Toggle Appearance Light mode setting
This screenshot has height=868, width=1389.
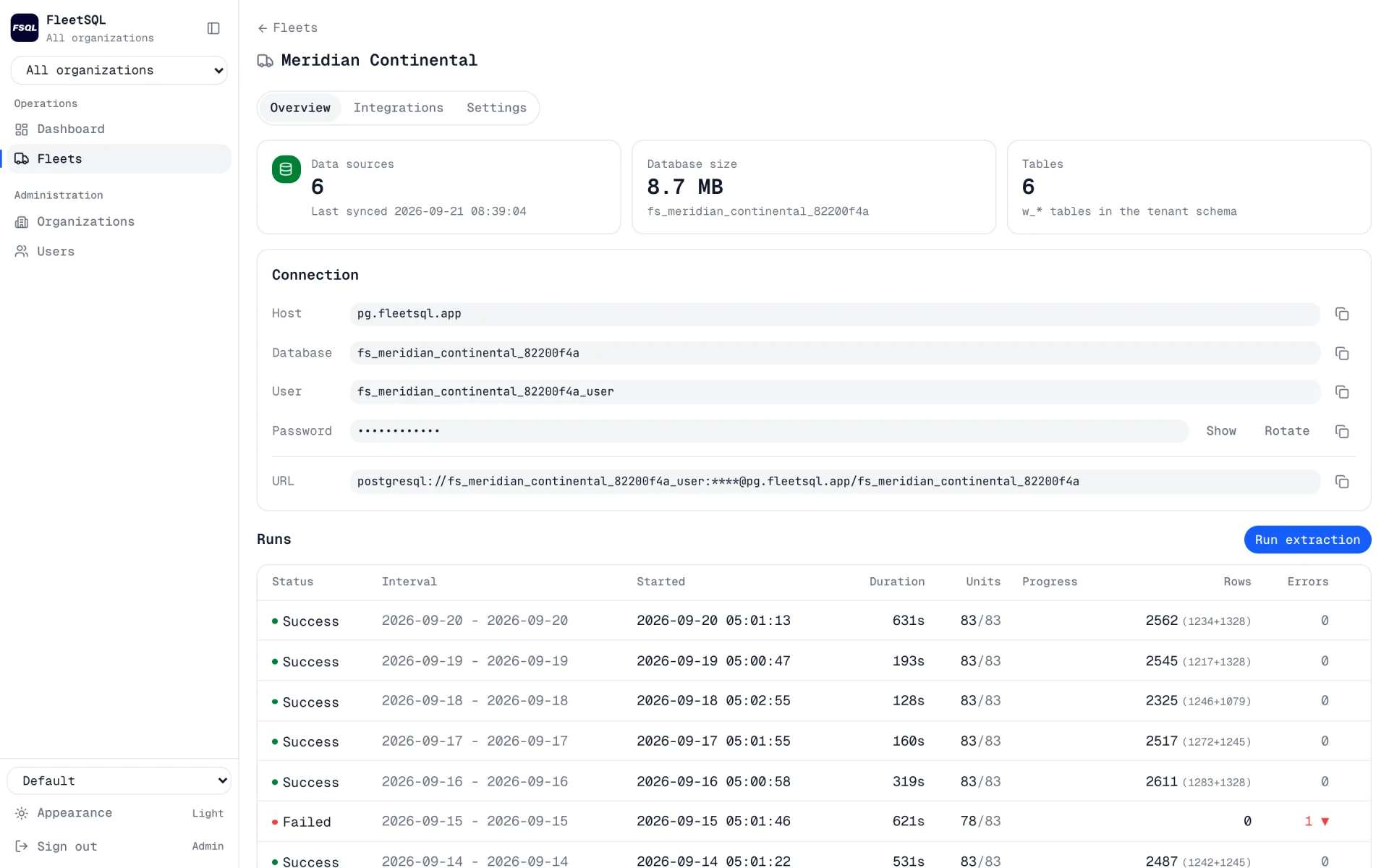pyautogui.click(x=119, y=813)
